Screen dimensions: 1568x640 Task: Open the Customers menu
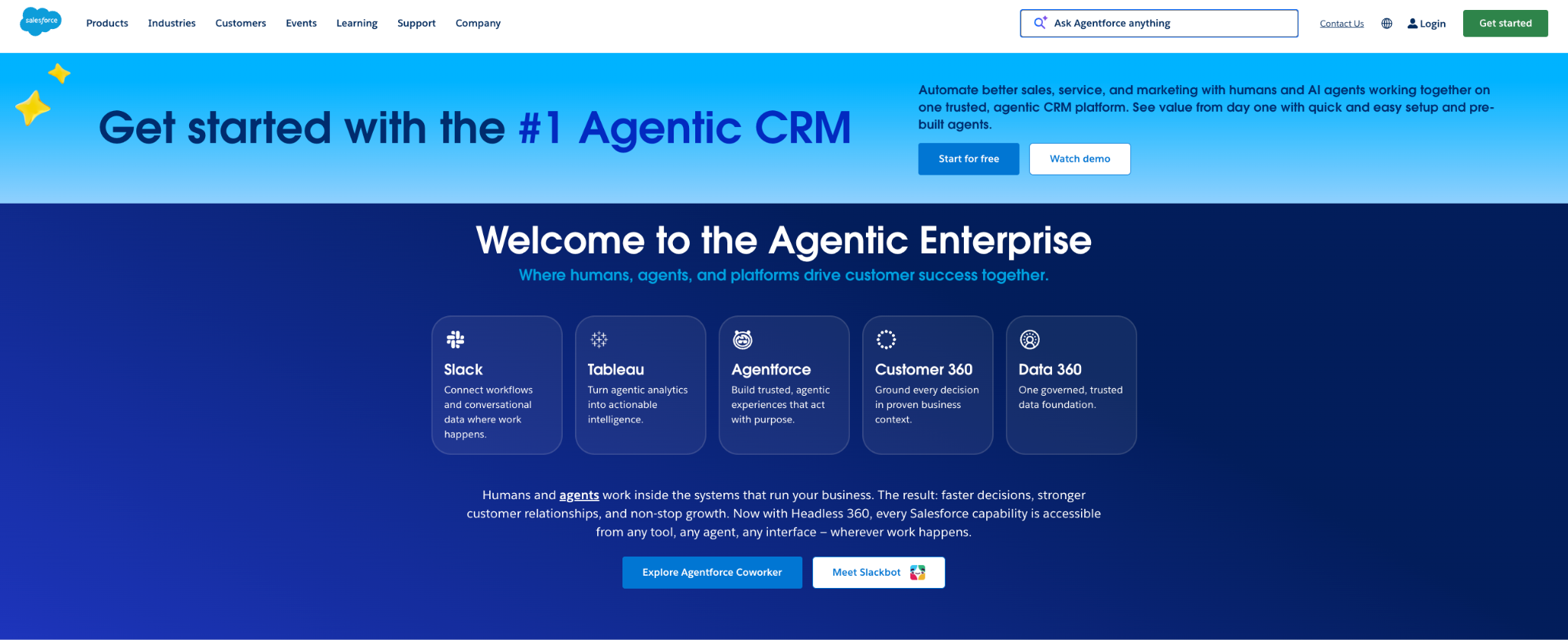click(240, 23)
